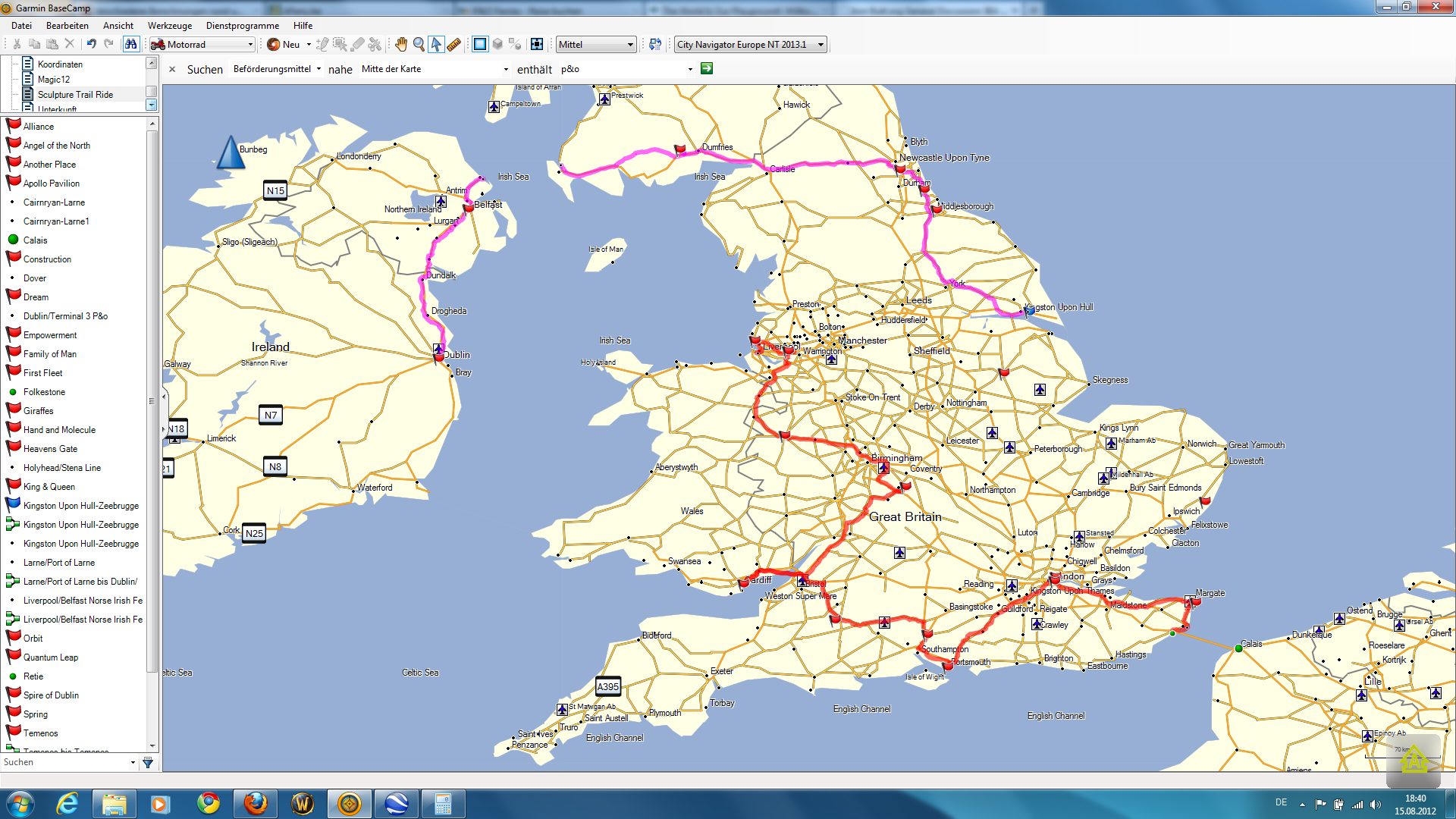Image resolution: width=1456 pixels, height=819 pixels.
Task: Open the Dienstprogramme menu
Action: click(x=242, y=26)
